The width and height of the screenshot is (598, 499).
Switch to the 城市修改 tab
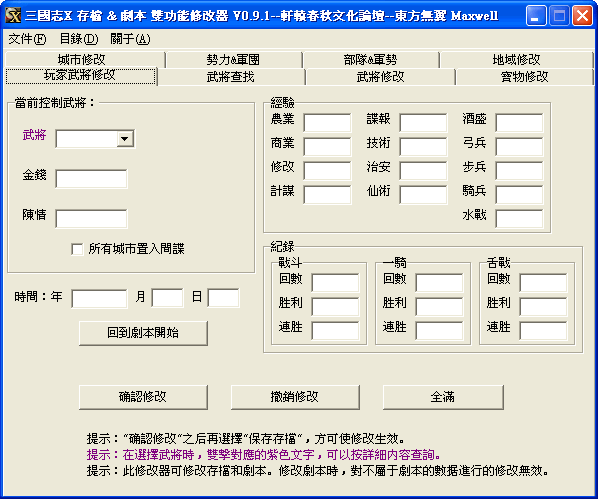(x=82, y=60)
